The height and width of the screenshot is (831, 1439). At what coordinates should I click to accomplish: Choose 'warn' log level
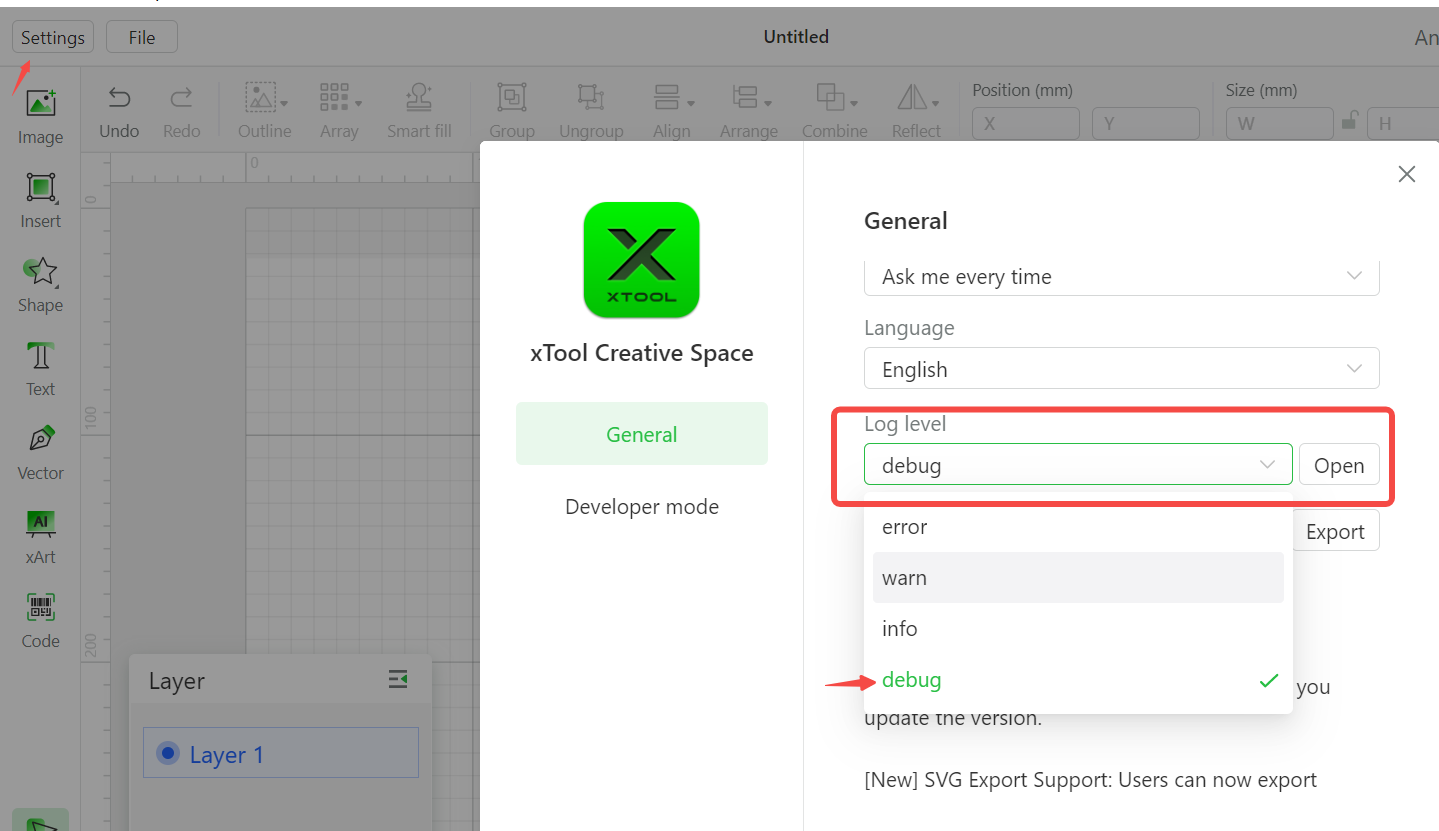point(1078,578)
